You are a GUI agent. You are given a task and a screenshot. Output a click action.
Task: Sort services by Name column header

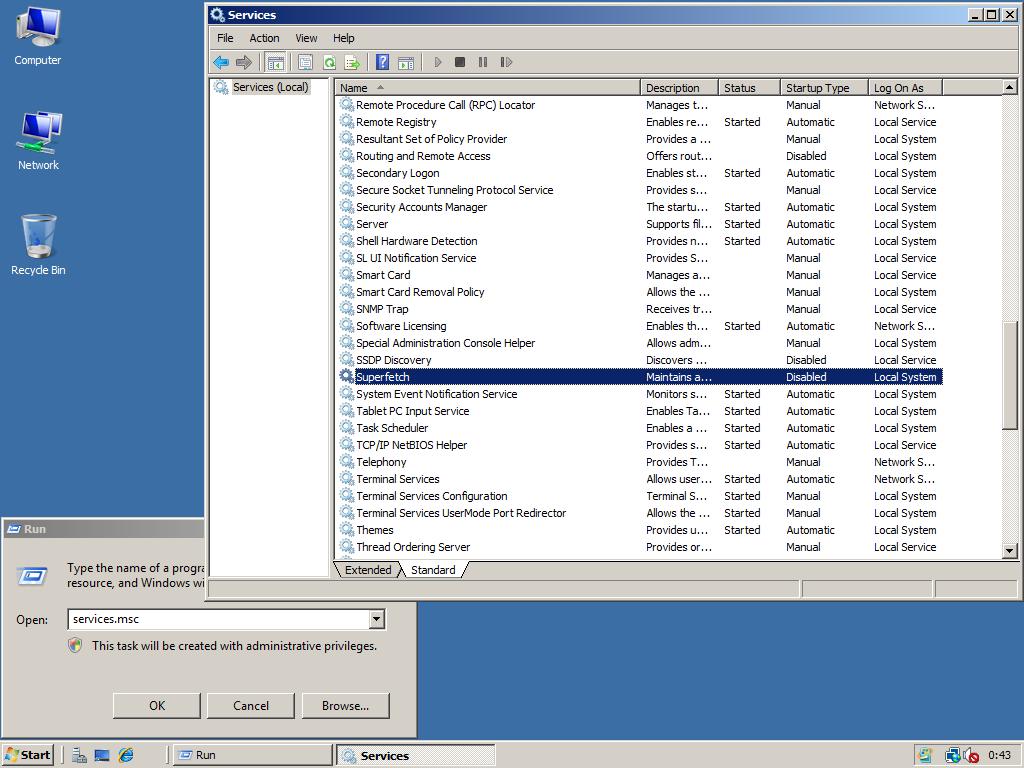point(488,88)
